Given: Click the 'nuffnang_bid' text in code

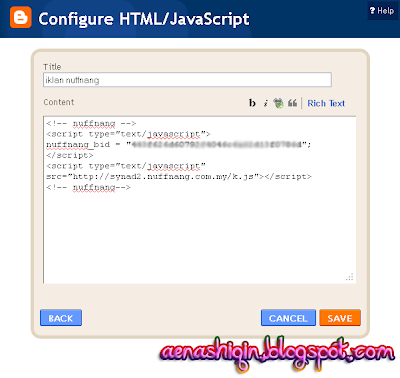Looking at the screenshot, I should (x=78, y=145).
